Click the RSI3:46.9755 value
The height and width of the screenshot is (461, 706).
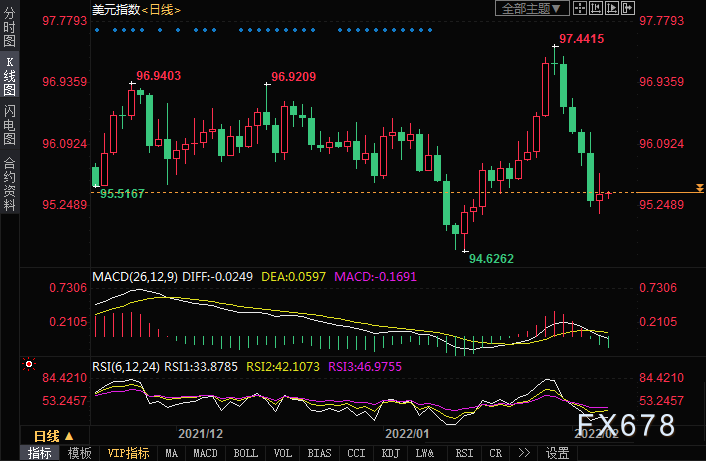coord(365,366)
